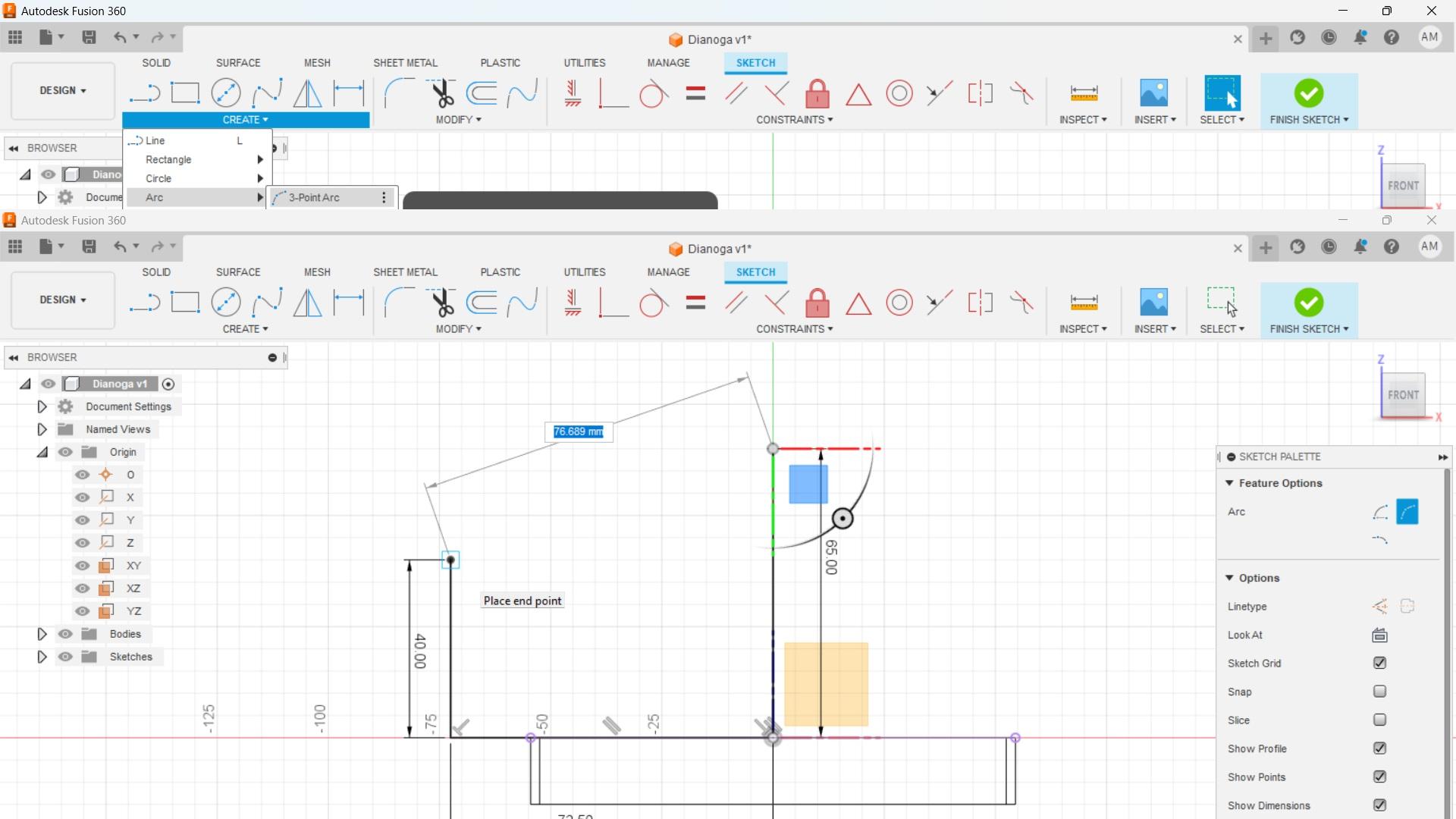Image resolution: width=1456 pixels, height=819 pixels.
Task: Switch to the SURFACE tab
Action: [238, 272]
